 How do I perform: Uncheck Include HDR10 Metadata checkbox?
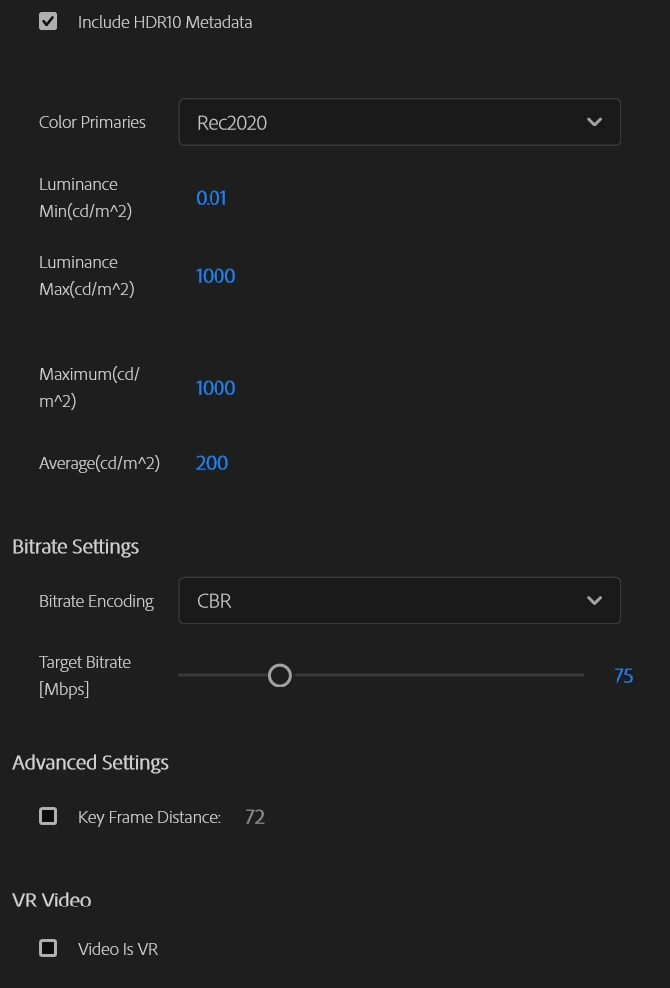click(x=48, y=21)
